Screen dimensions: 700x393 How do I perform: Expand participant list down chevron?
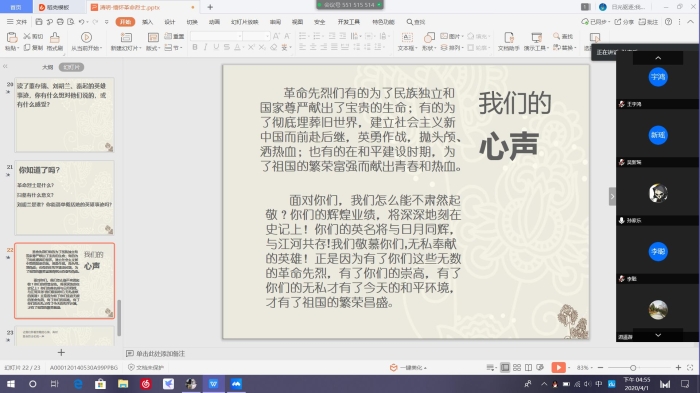tap(658, 335)
